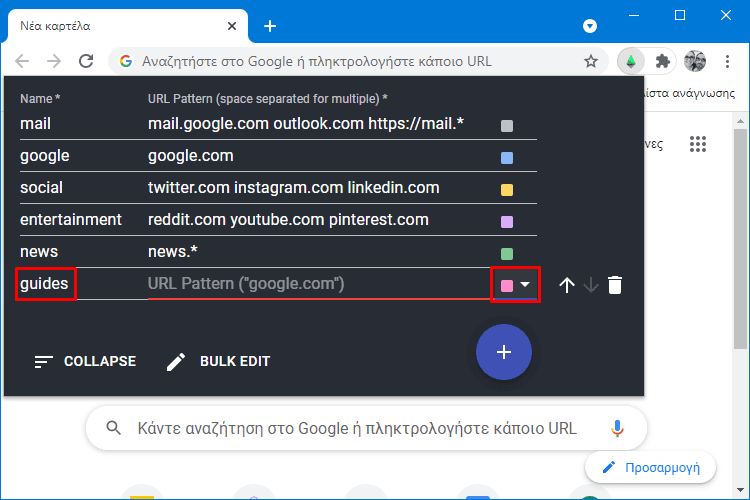Select the blue swatch for google

pos(507,158)
